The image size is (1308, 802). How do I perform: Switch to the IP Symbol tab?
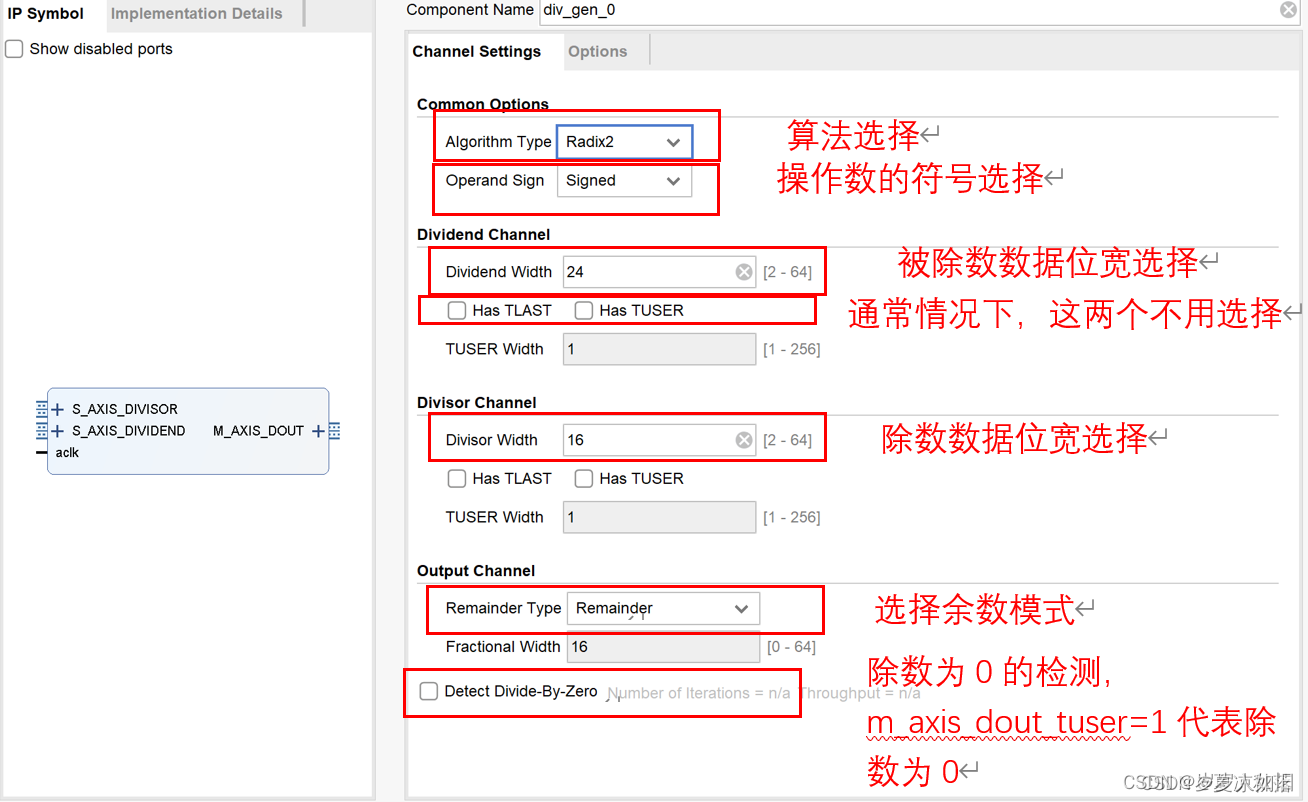pos(46,14)
